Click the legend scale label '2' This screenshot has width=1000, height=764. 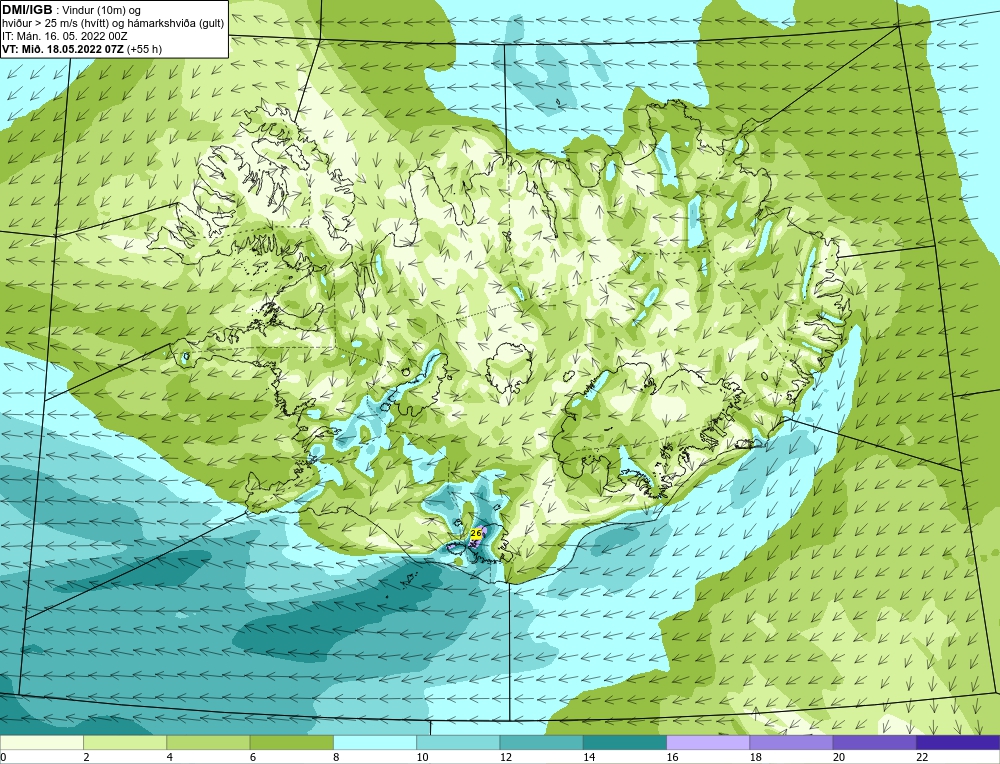click(86, 757)
